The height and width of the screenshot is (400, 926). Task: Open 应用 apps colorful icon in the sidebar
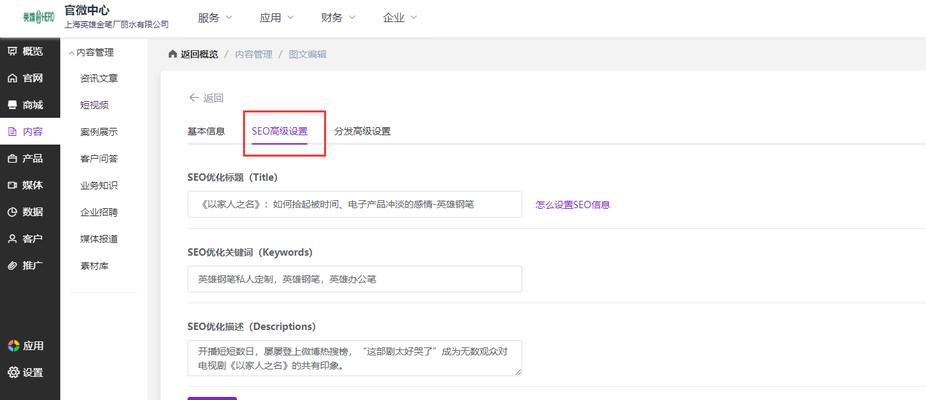coord(26,346)
